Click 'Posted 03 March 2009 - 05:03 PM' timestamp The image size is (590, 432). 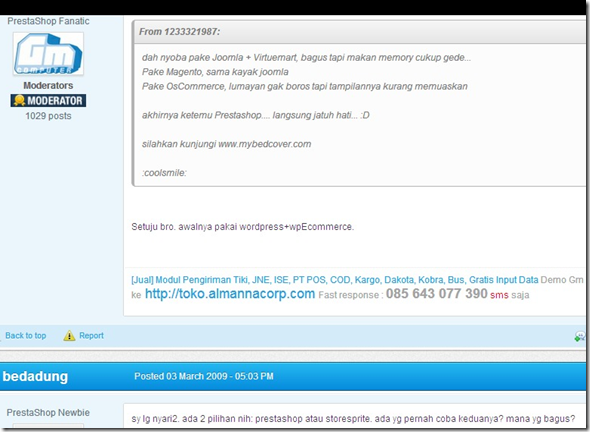(x=204, y=376)
